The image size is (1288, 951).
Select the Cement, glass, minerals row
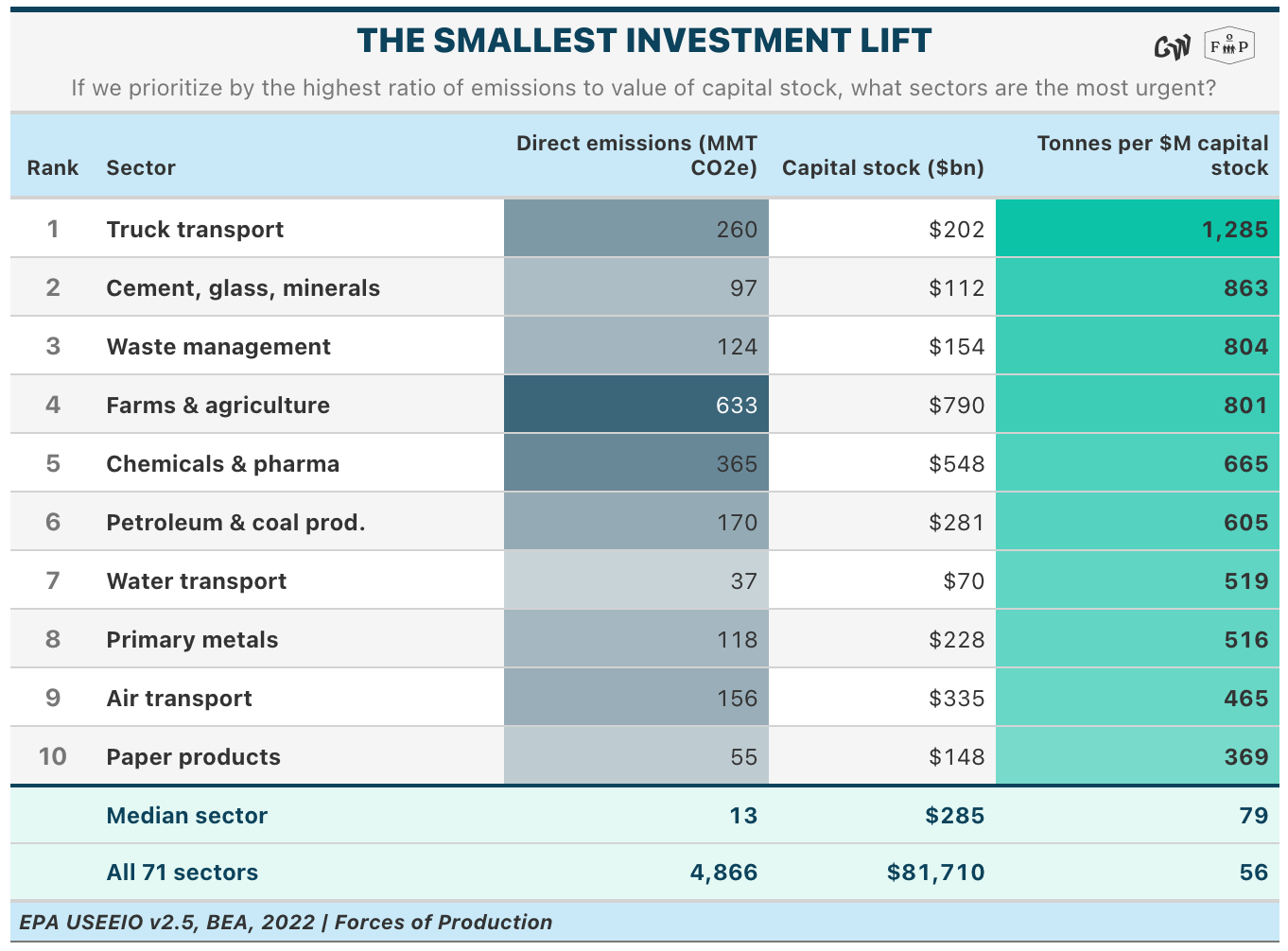pyautogui.click(x=645, y=287)
